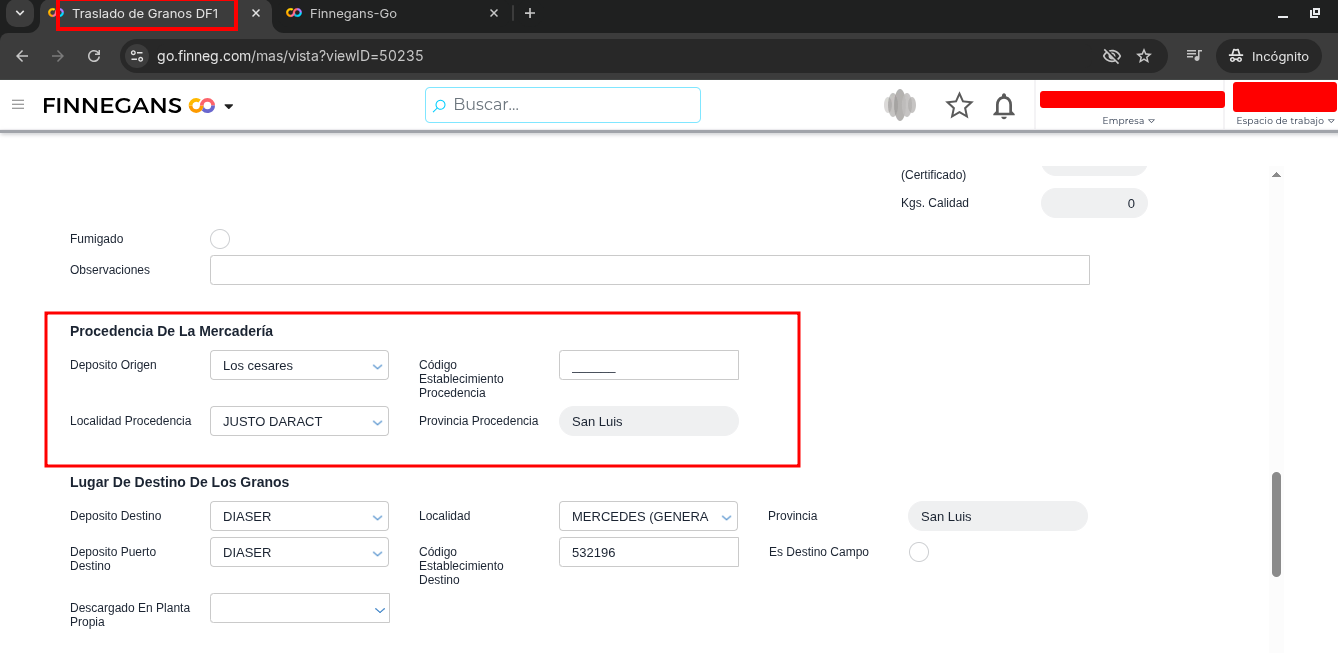The height and width of the screenshot is (653, 1338).
Task: Open Deposito Destino dropdown DIASER
Action: [x=299, y=517]
